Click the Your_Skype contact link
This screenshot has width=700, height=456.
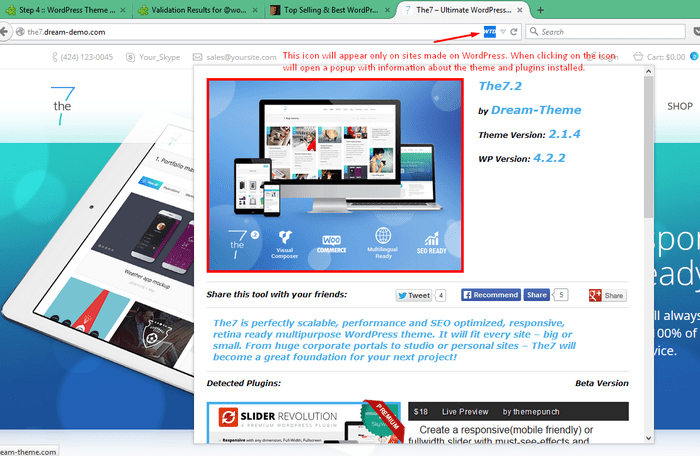pyautogui.click(x=159, y=57)
